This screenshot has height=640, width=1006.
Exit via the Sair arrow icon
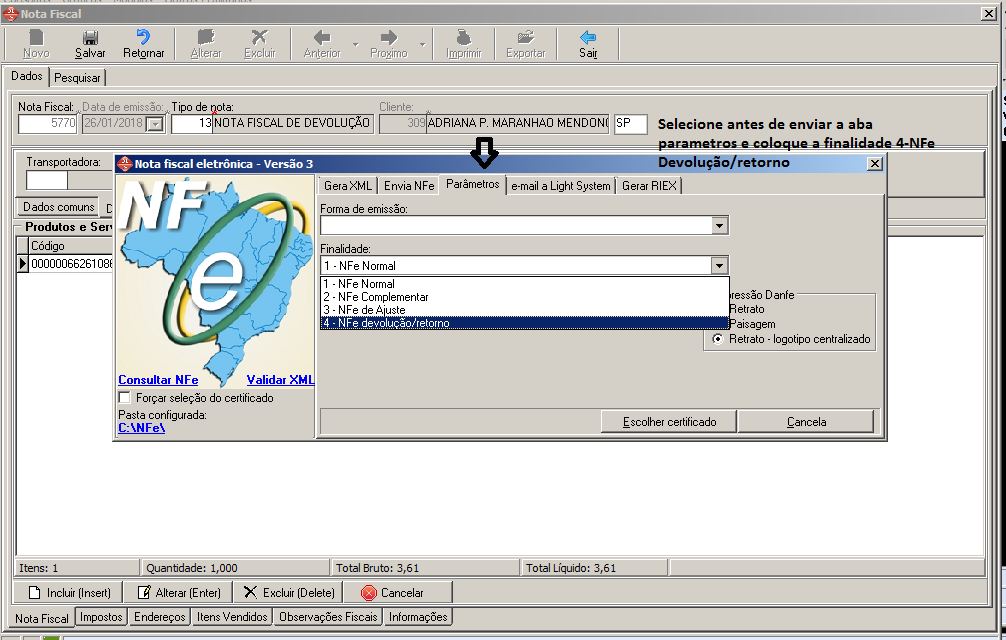coord(588,38)
